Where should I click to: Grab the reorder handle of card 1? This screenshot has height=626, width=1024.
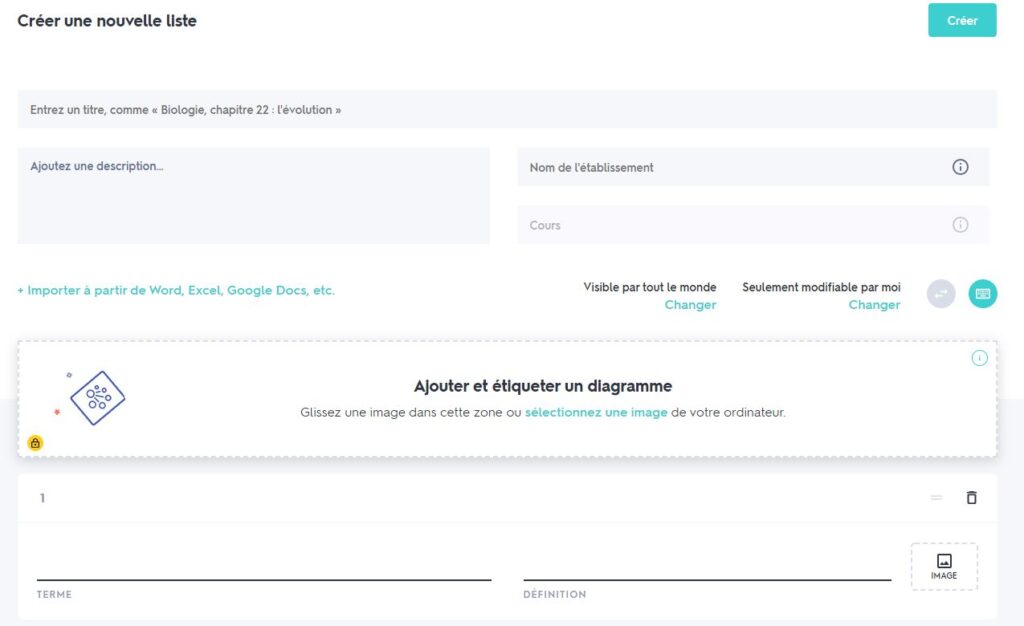coord(935,497)
